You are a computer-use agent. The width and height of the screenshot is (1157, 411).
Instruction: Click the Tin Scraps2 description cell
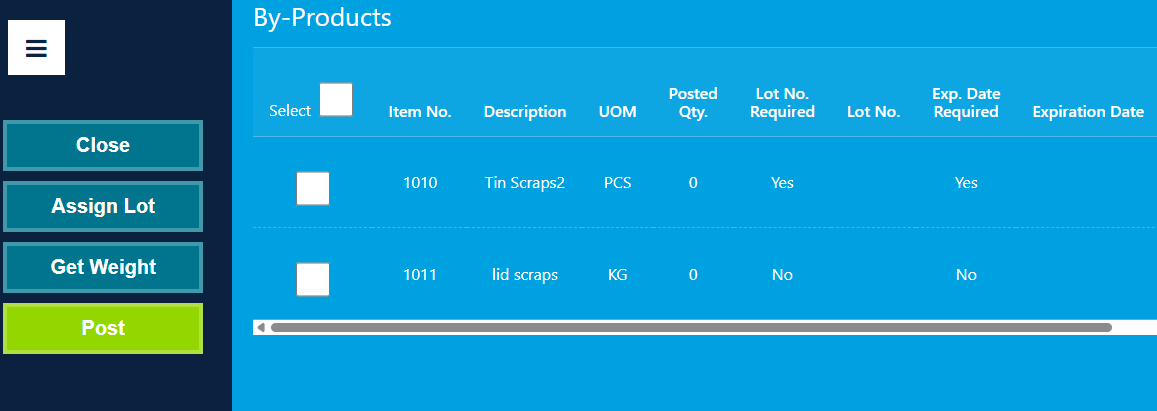525,183
